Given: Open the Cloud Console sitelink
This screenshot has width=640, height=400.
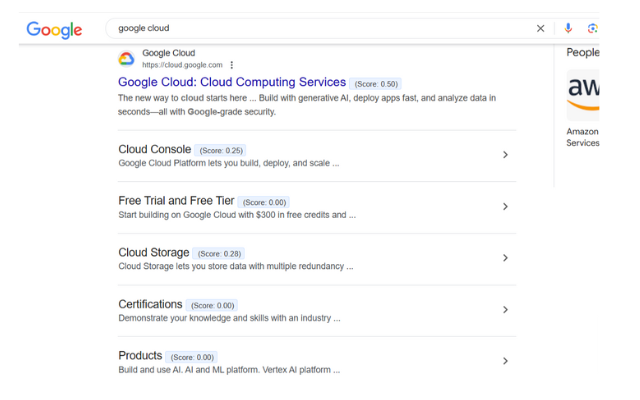Looking at the screenshot, I should (155, 149).
